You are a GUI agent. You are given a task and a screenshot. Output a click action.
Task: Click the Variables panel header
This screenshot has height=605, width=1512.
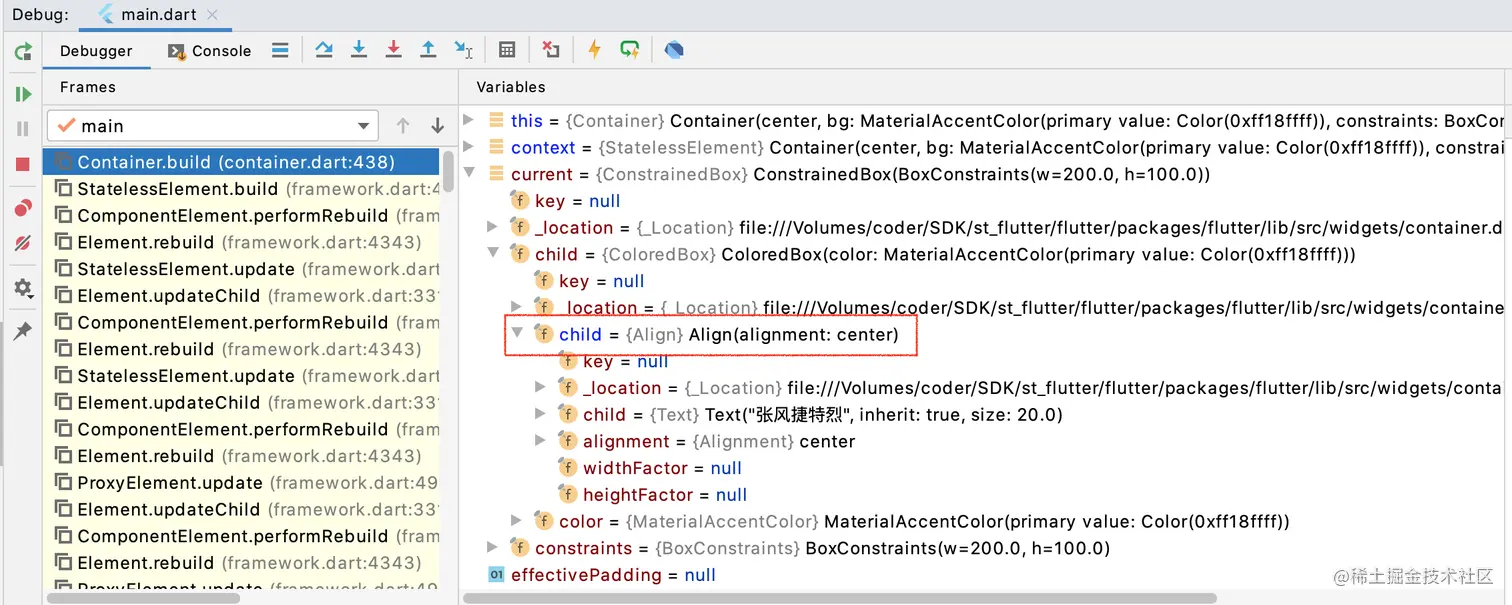point(511,87)
